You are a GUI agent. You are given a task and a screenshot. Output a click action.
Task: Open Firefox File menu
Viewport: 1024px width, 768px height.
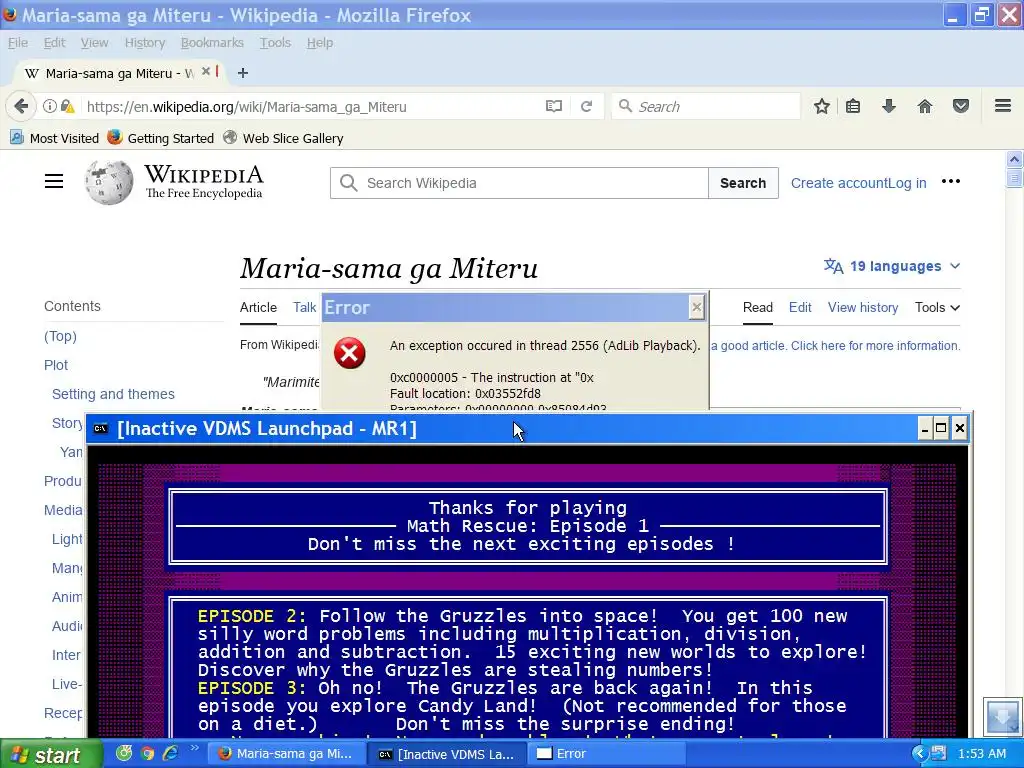(x=18, y=42)
